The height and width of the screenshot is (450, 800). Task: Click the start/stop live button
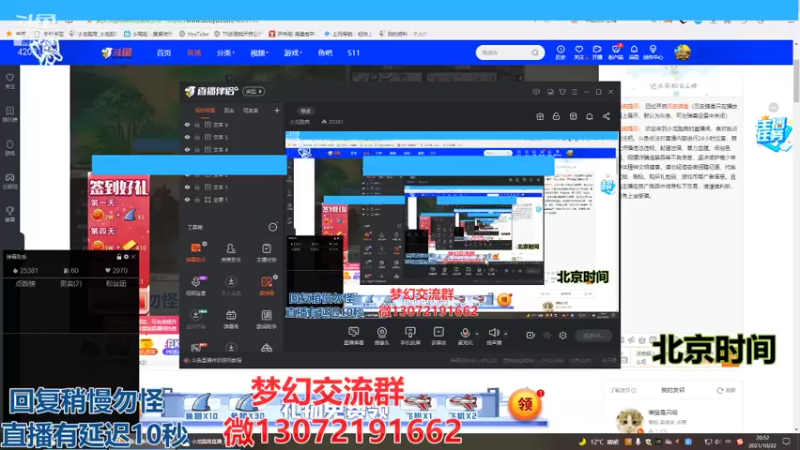593,335
